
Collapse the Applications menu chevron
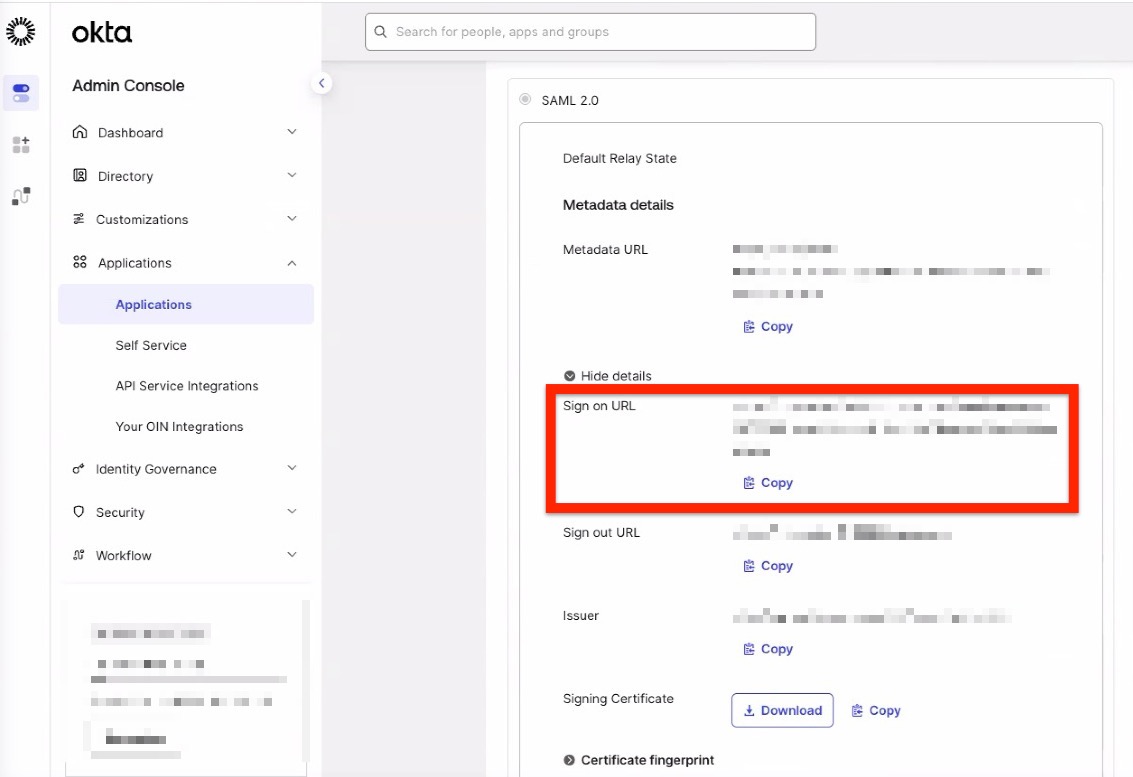coord(292,263)
